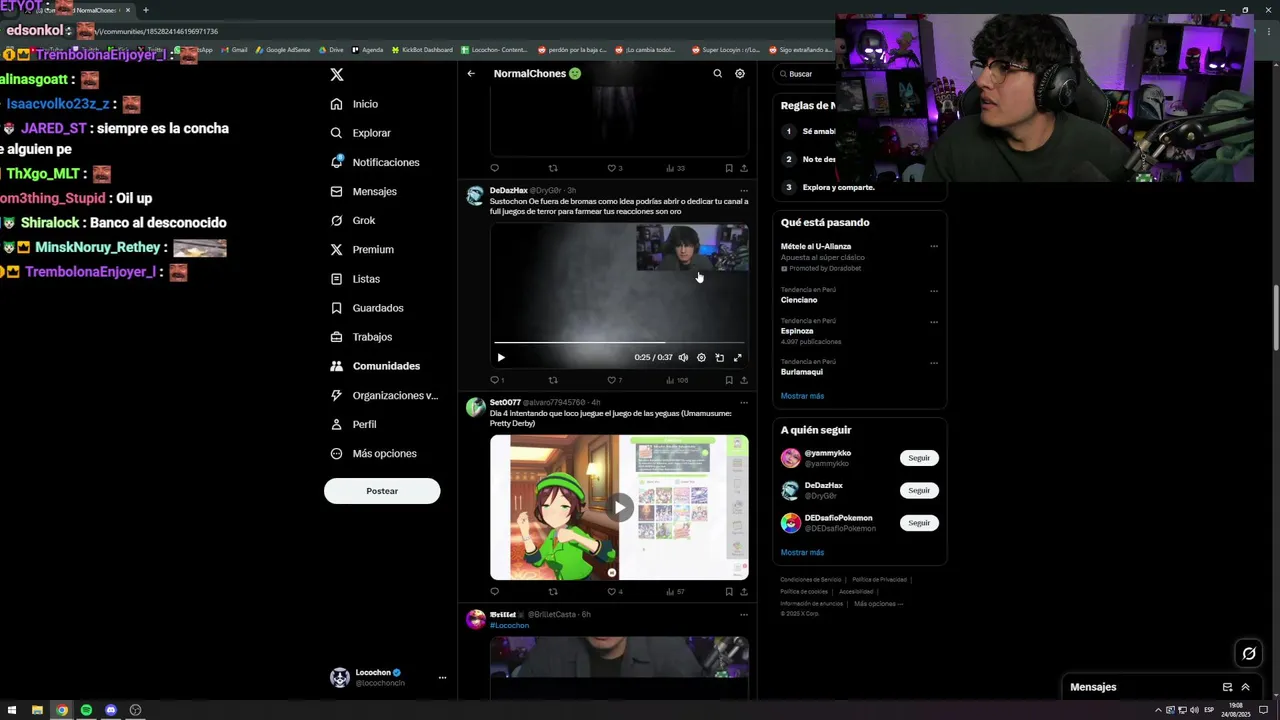
Task: Open DeDazHax profile avatar on post
Action: (x=475, y=196)
